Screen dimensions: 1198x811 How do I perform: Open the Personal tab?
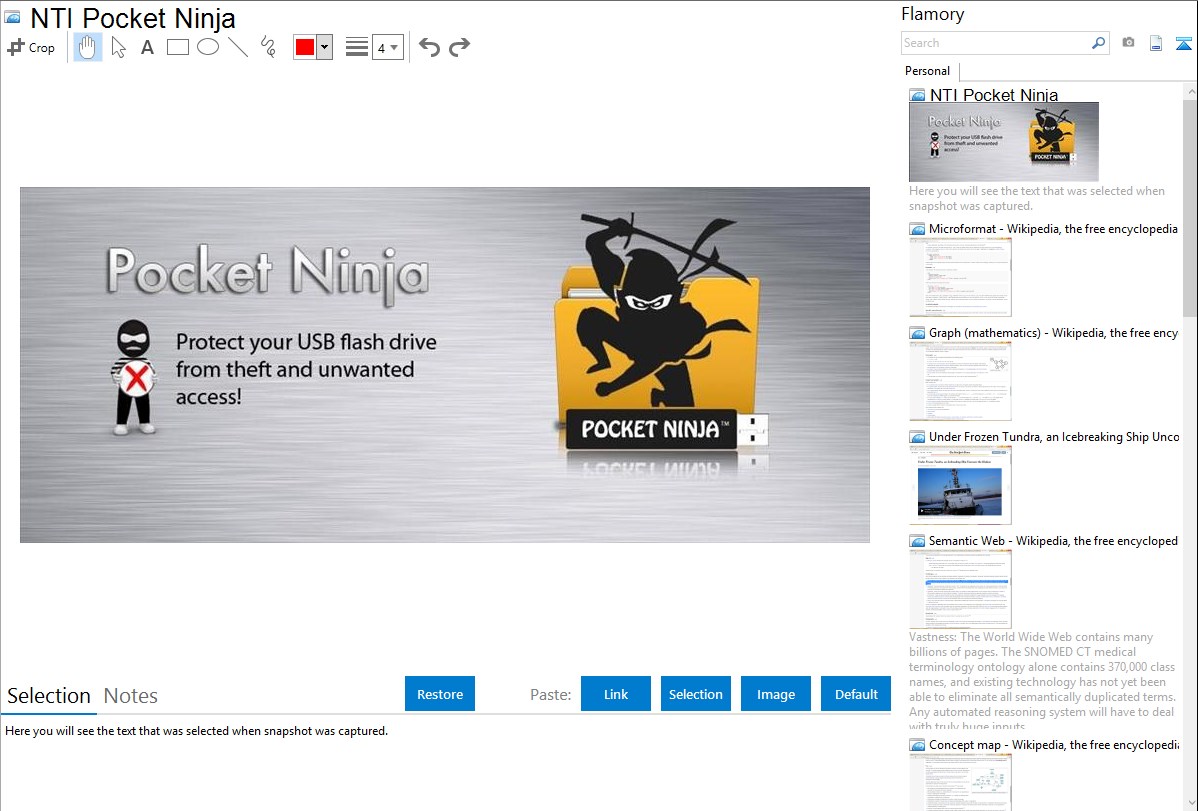coord(927,71)
